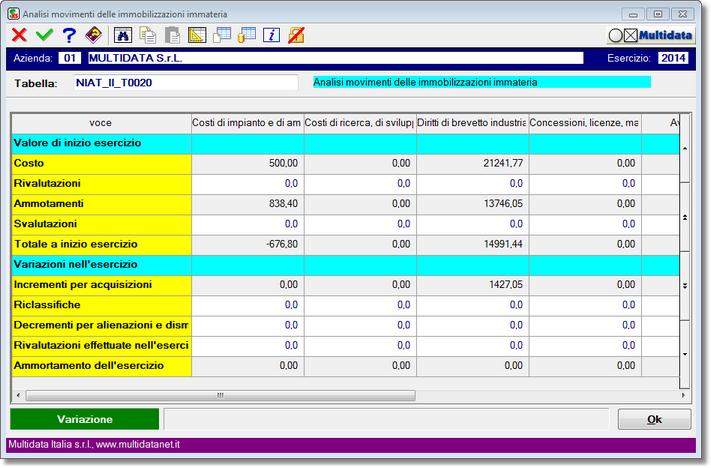The height and width of the screenshot is (468, 711).
Task: Click the Azienda code field 01
Action: point(69,58)
